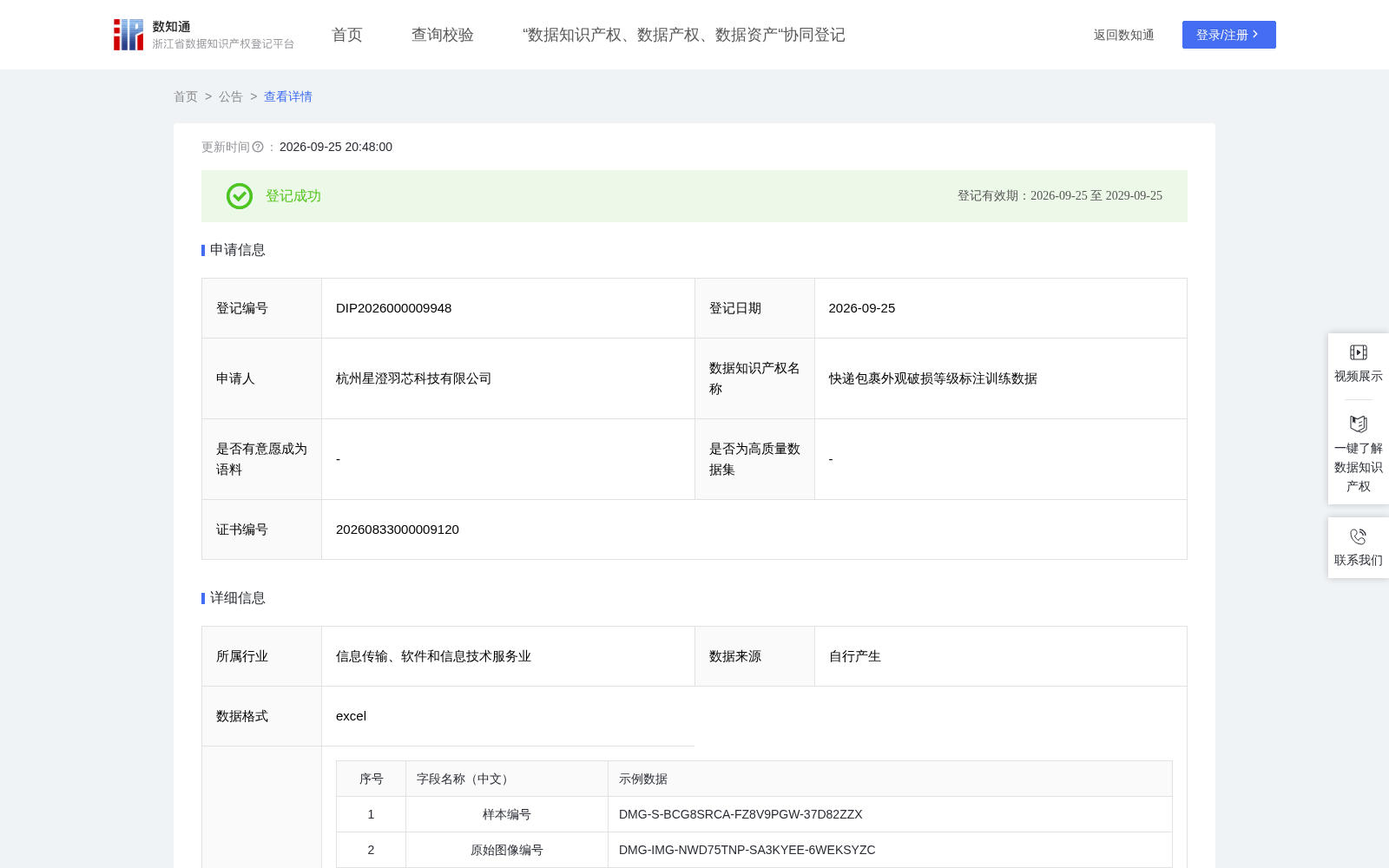Click the industry value 信息传输、软件和信息技术服务业
Viewport: 1389px width, 868px height.
[434, 656]
